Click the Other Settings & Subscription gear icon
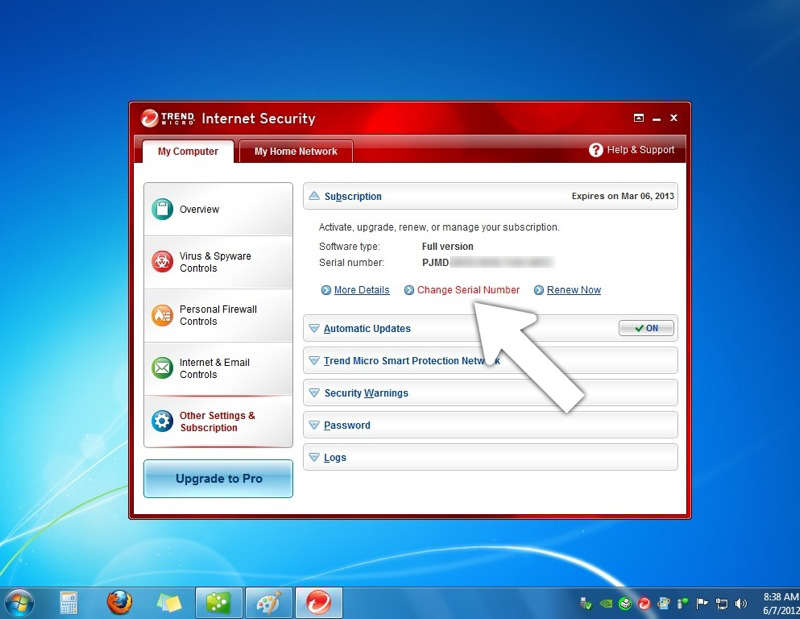Image resolution: width=800 pixels, height=619 pixels. click(x=162, y=421)
